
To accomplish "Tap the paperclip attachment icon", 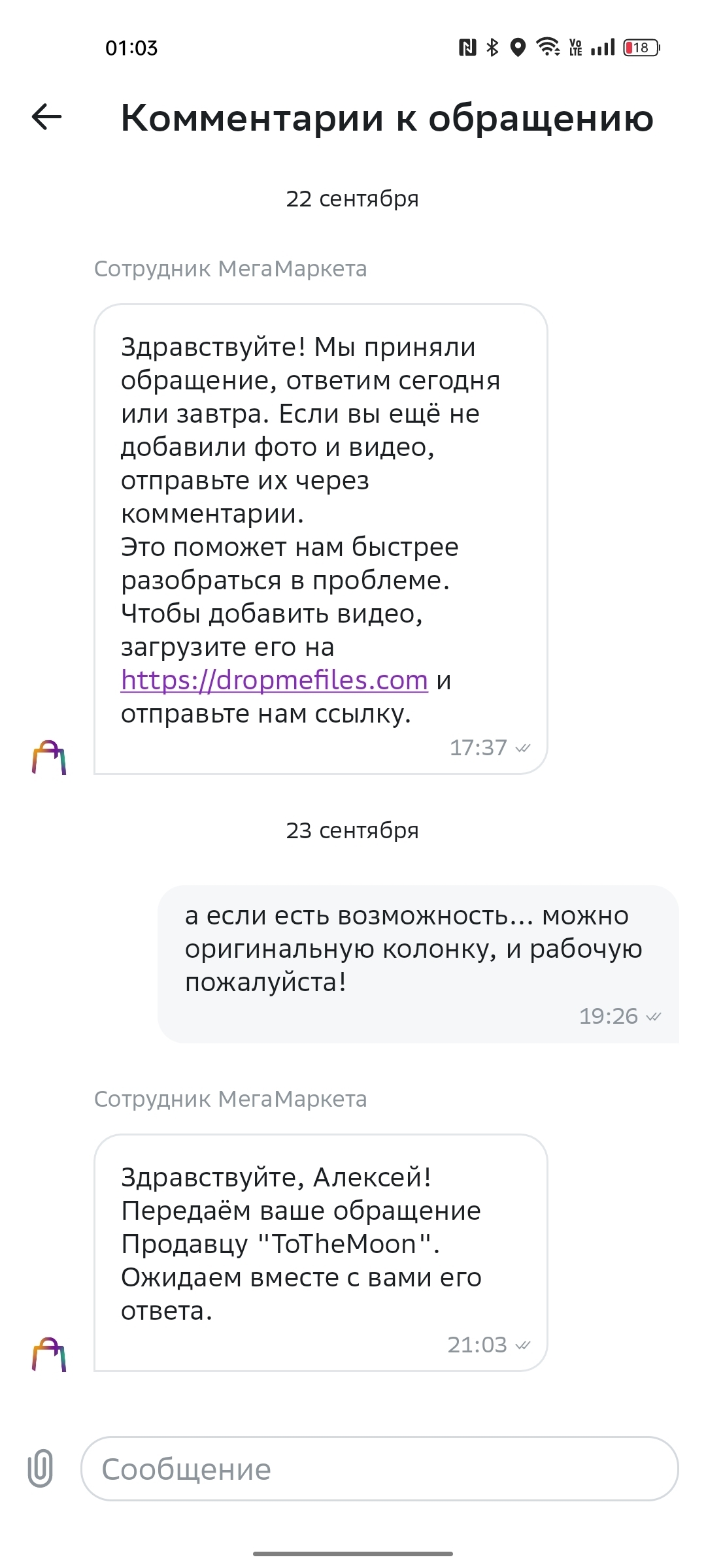I will [x=41, y=1469].
